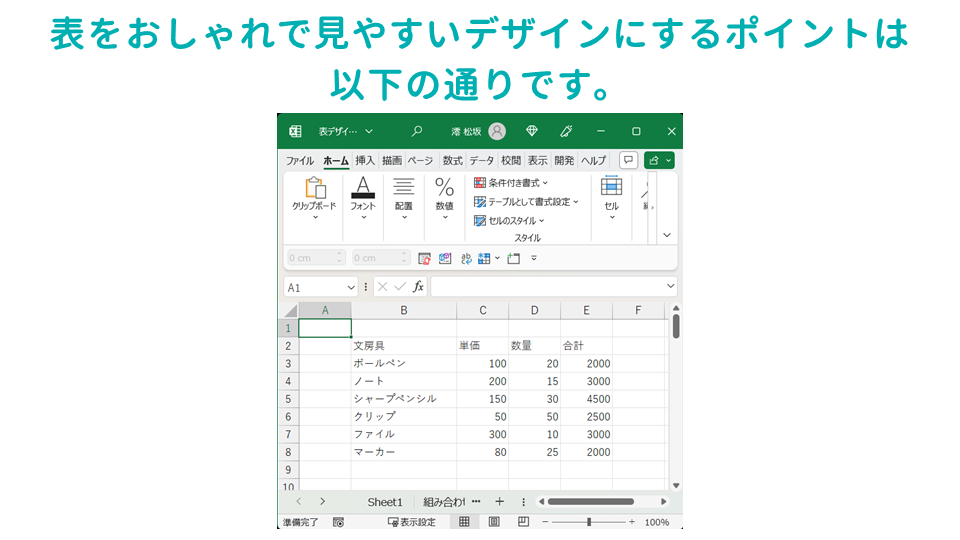
Task: Switch to the 描画 tab
Action: click(x=392, y=160)
